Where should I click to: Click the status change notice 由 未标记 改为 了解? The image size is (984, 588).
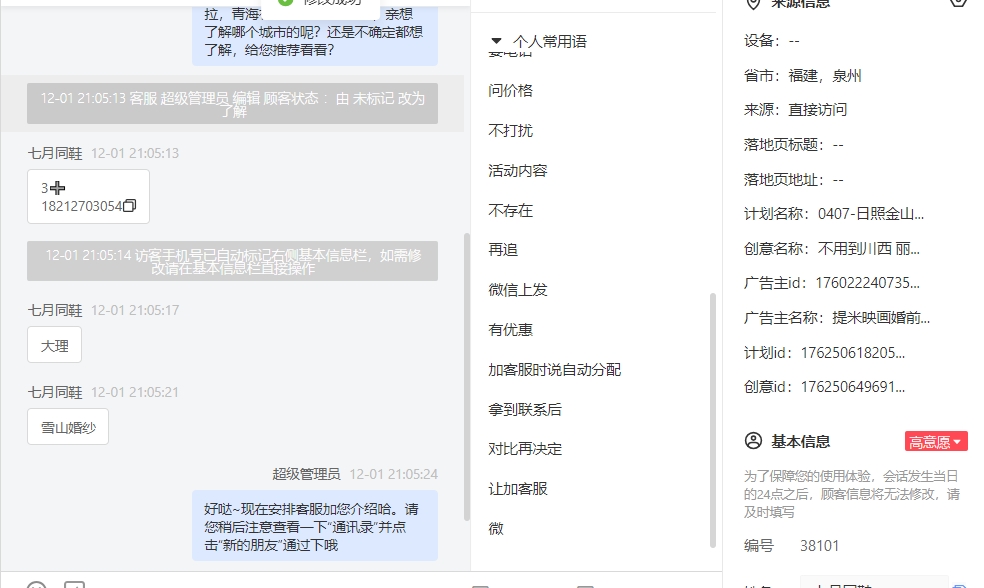pos(232,104)
